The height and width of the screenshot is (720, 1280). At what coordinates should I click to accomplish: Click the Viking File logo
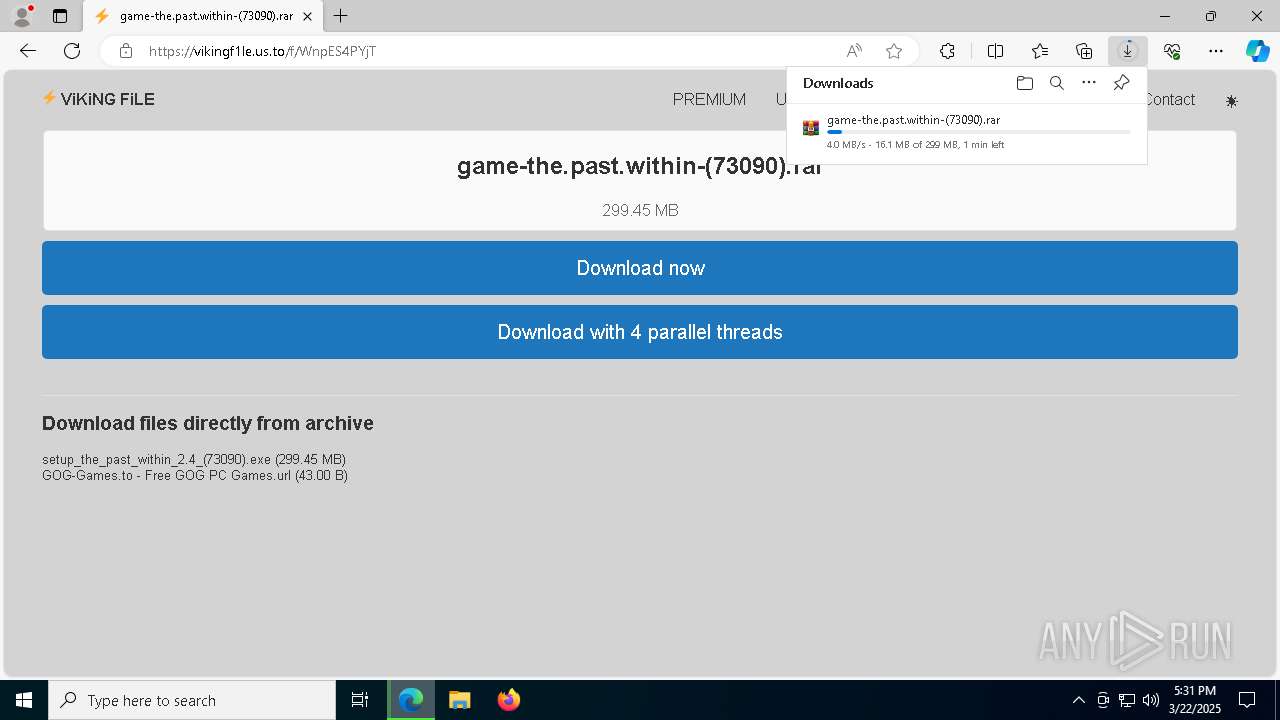pos(98,99)
